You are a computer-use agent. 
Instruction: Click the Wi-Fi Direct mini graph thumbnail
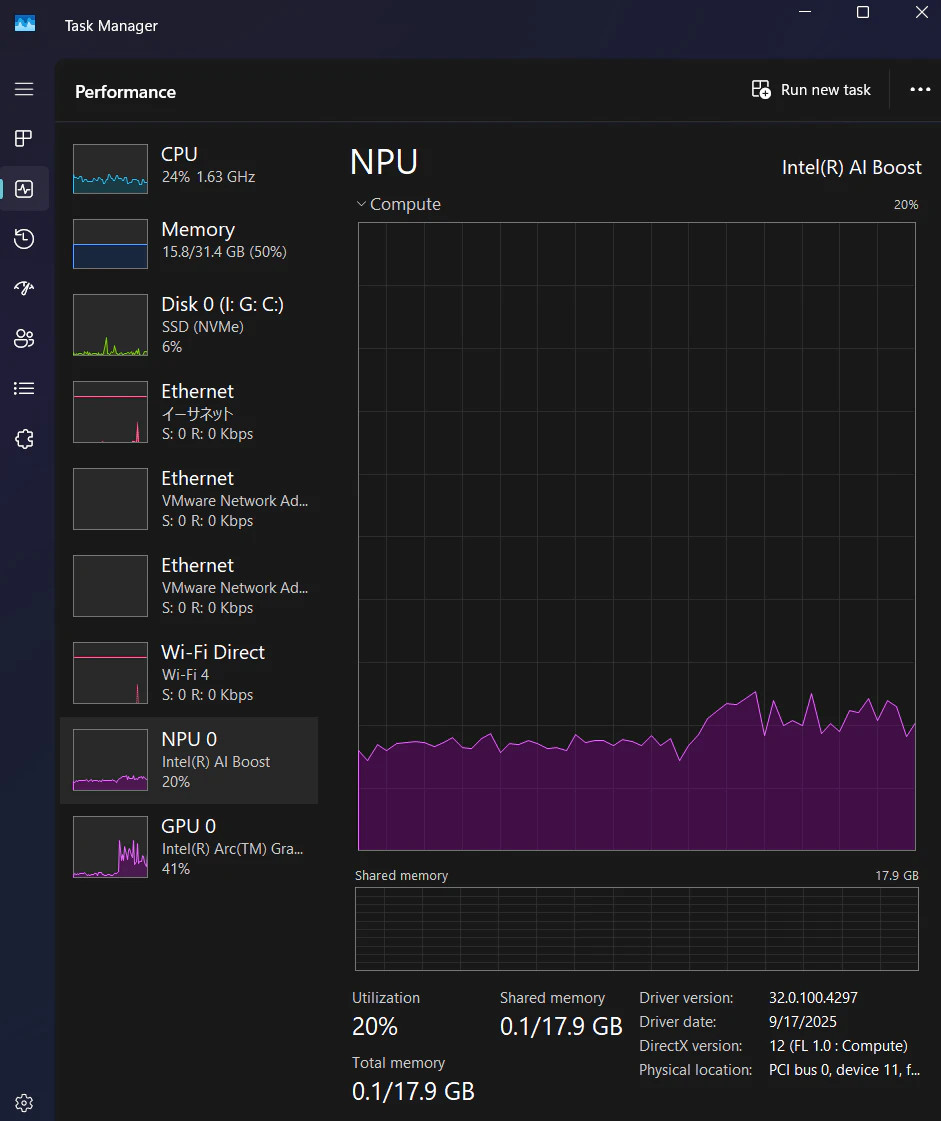[110, 673]
